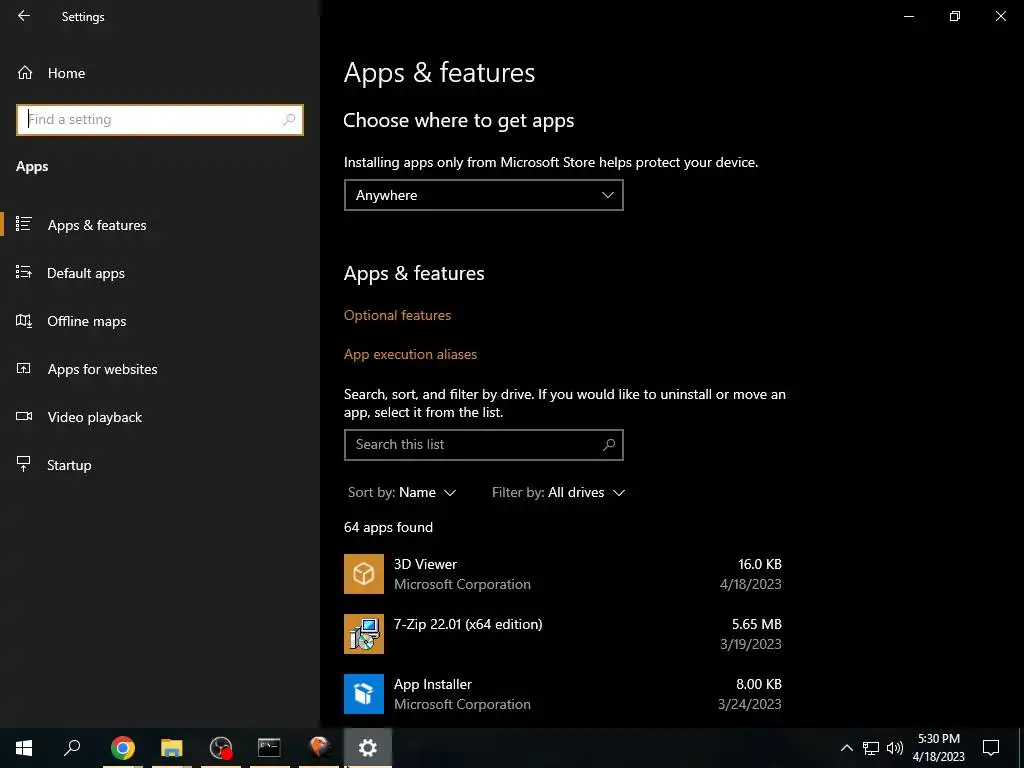Image resolution: width=1024 pixels, height=768 pixels.
Task: Open Offline maps settings
Action: point(160,321)
